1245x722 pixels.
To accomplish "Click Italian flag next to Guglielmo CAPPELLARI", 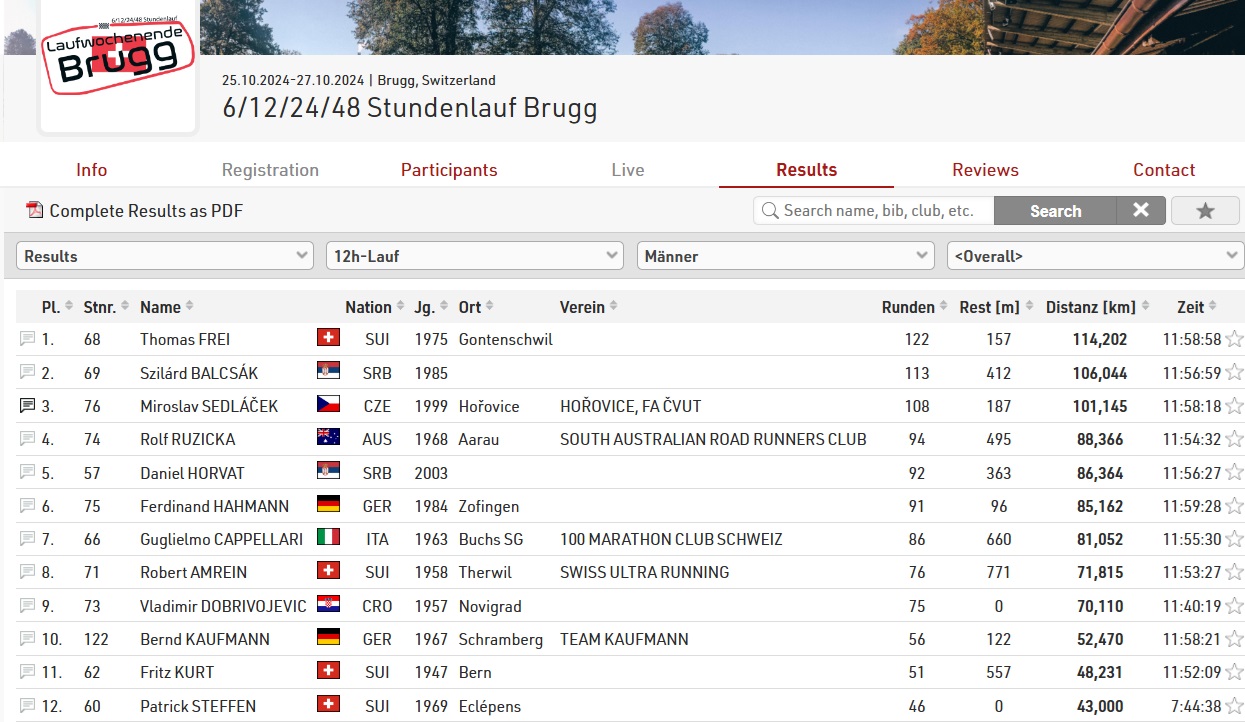I will tap(328, 537).
